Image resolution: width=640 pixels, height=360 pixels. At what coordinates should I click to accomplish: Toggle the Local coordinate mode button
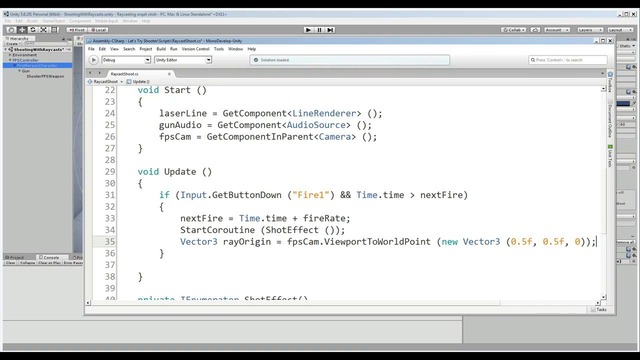click(98, 30)
